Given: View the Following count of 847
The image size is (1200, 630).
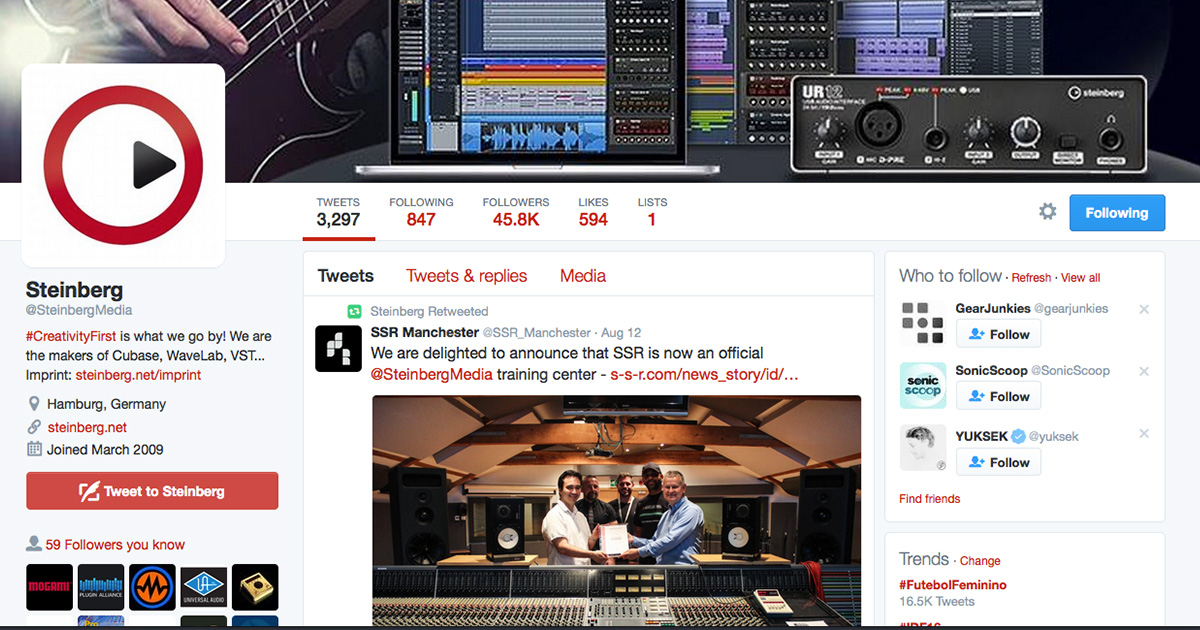Looking at the screenshot, I should point(421,212).
